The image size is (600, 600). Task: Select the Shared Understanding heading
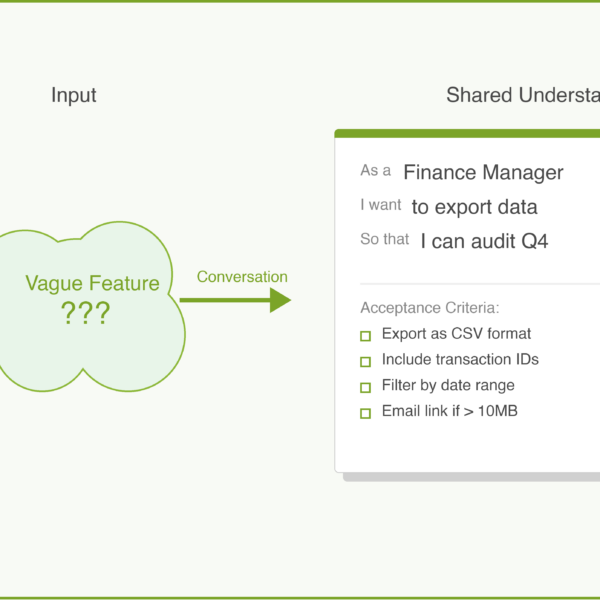pyautogui.click(x=522, y=96)
